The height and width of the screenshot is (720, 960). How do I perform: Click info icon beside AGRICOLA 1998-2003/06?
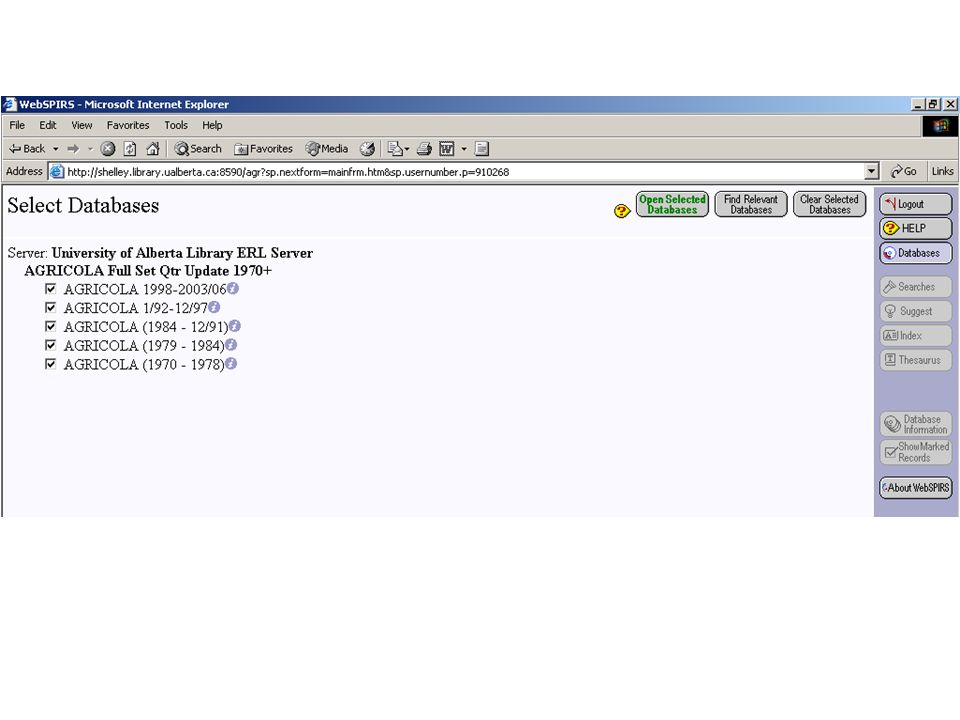click(x=233, y=288)
